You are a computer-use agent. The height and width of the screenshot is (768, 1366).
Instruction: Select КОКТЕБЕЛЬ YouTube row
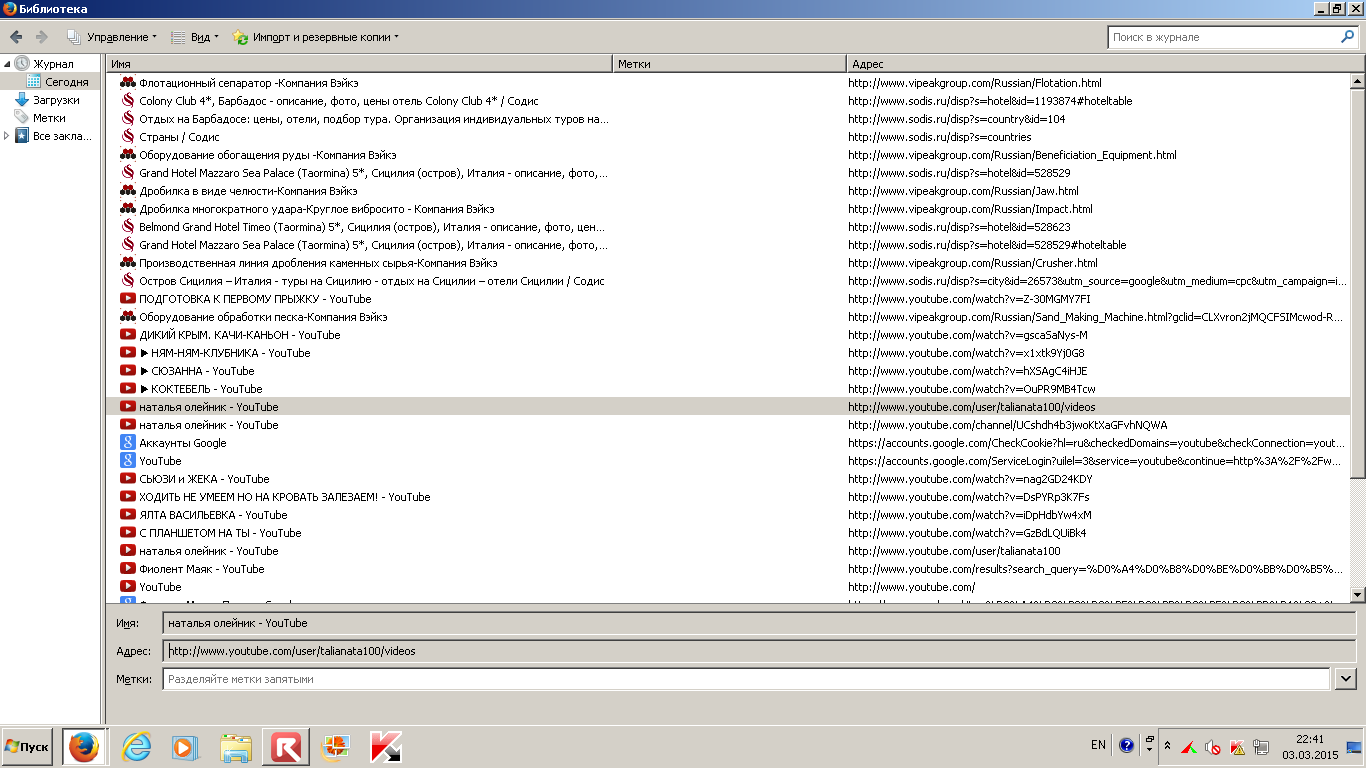(x=727, y=389)
